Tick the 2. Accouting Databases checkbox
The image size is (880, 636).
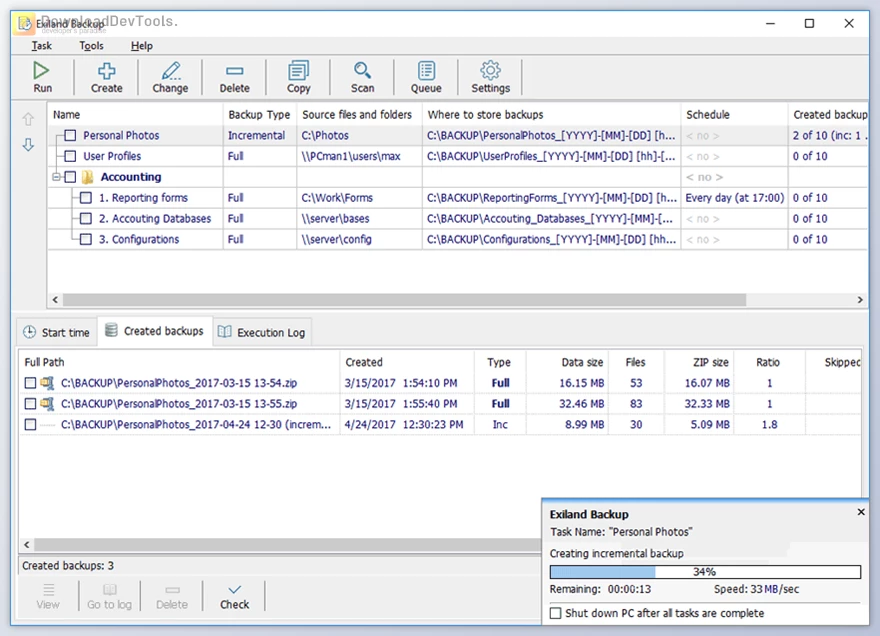pyautogui.click(x=86, y=218)
